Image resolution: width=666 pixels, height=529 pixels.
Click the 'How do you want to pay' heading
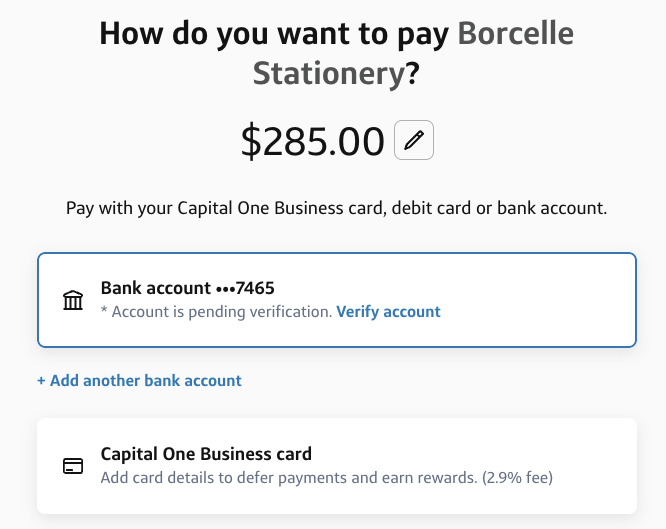tap(275, 33)
